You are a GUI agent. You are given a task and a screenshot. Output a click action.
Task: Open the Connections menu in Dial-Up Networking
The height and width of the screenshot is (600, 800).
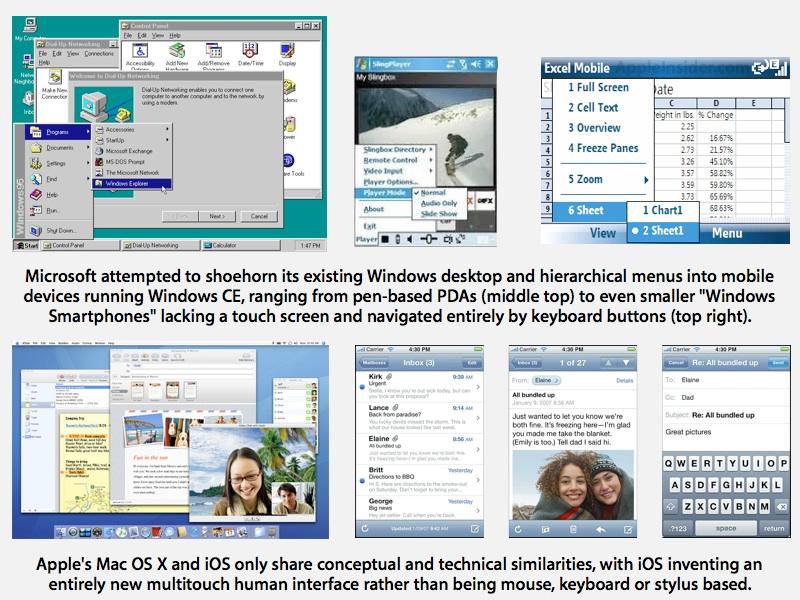99,54
